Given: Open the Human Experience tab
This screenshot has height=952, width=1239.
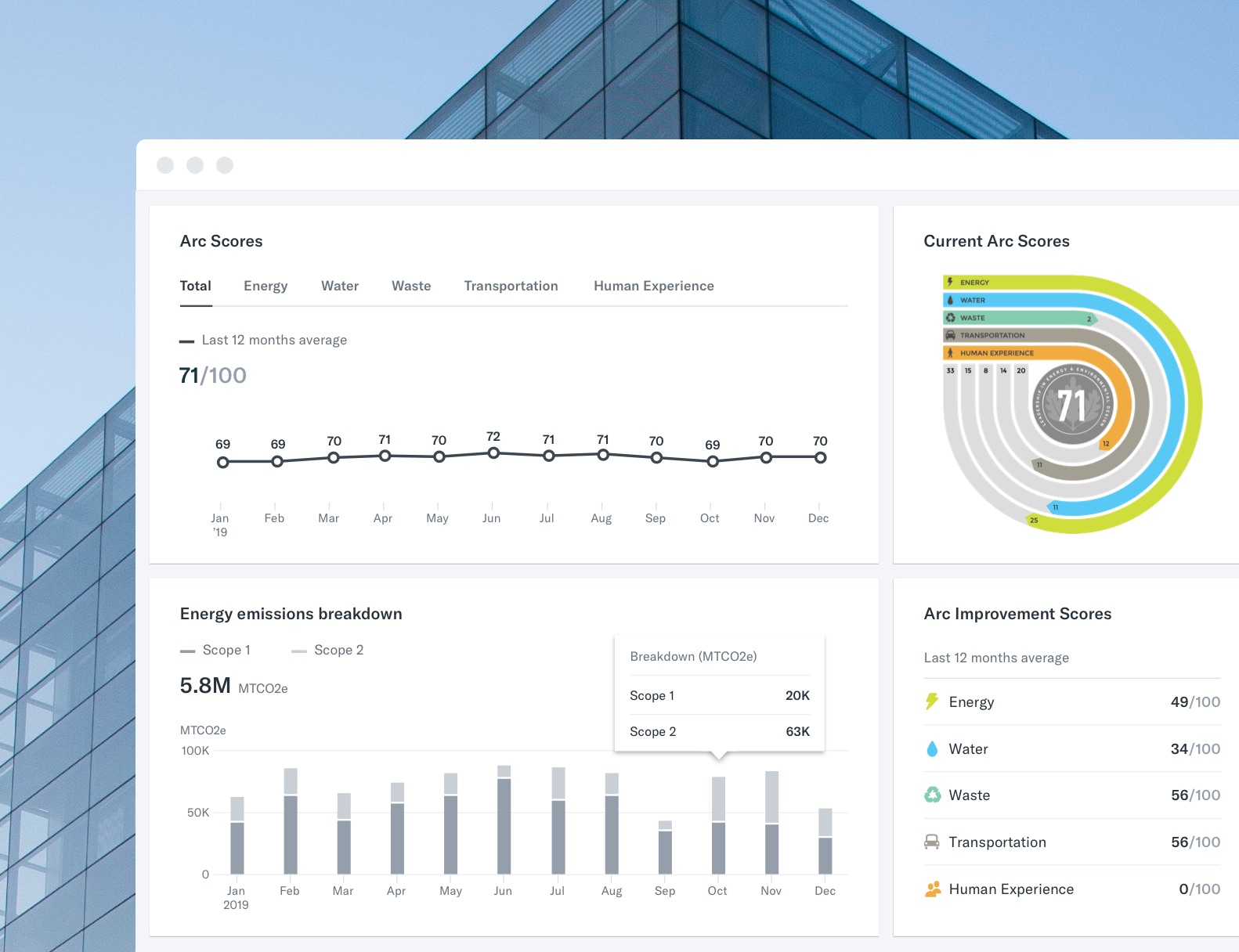Looking at the screenshot, I should [654, 286].
